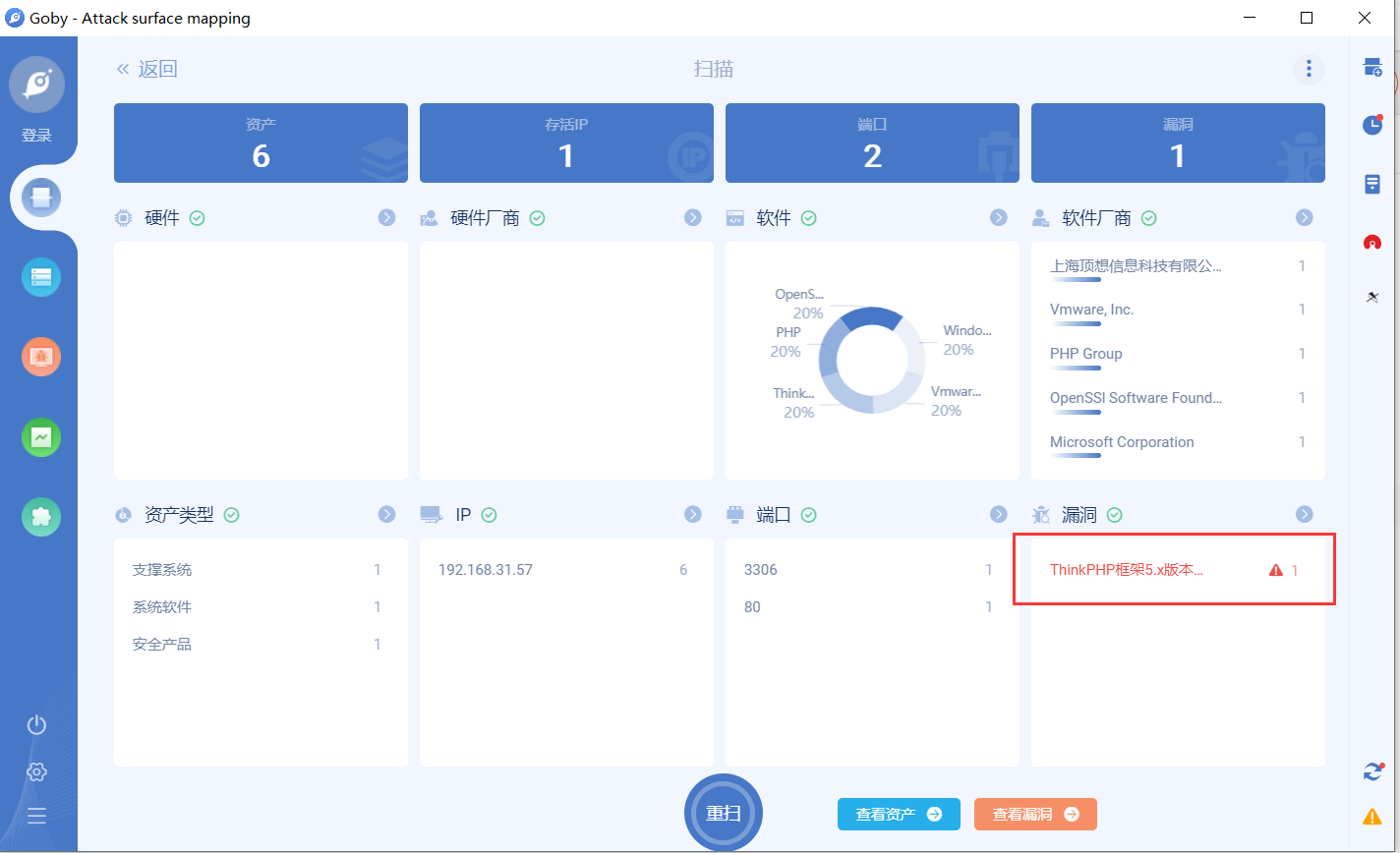The width and height of the screenshot is (1400, 853).
Task: Open the hamburger menu at sidebar bottom
Action: 36,815
